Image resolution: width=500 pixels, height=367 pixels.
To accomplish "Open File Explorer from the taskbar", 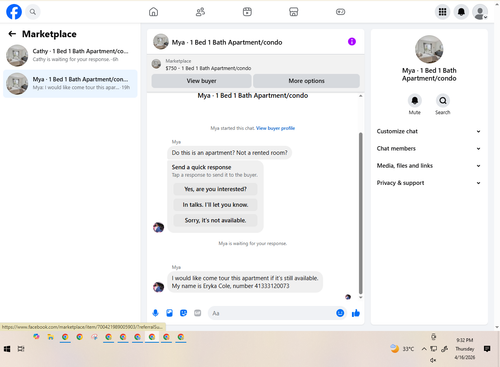I will tap(50, 337).
